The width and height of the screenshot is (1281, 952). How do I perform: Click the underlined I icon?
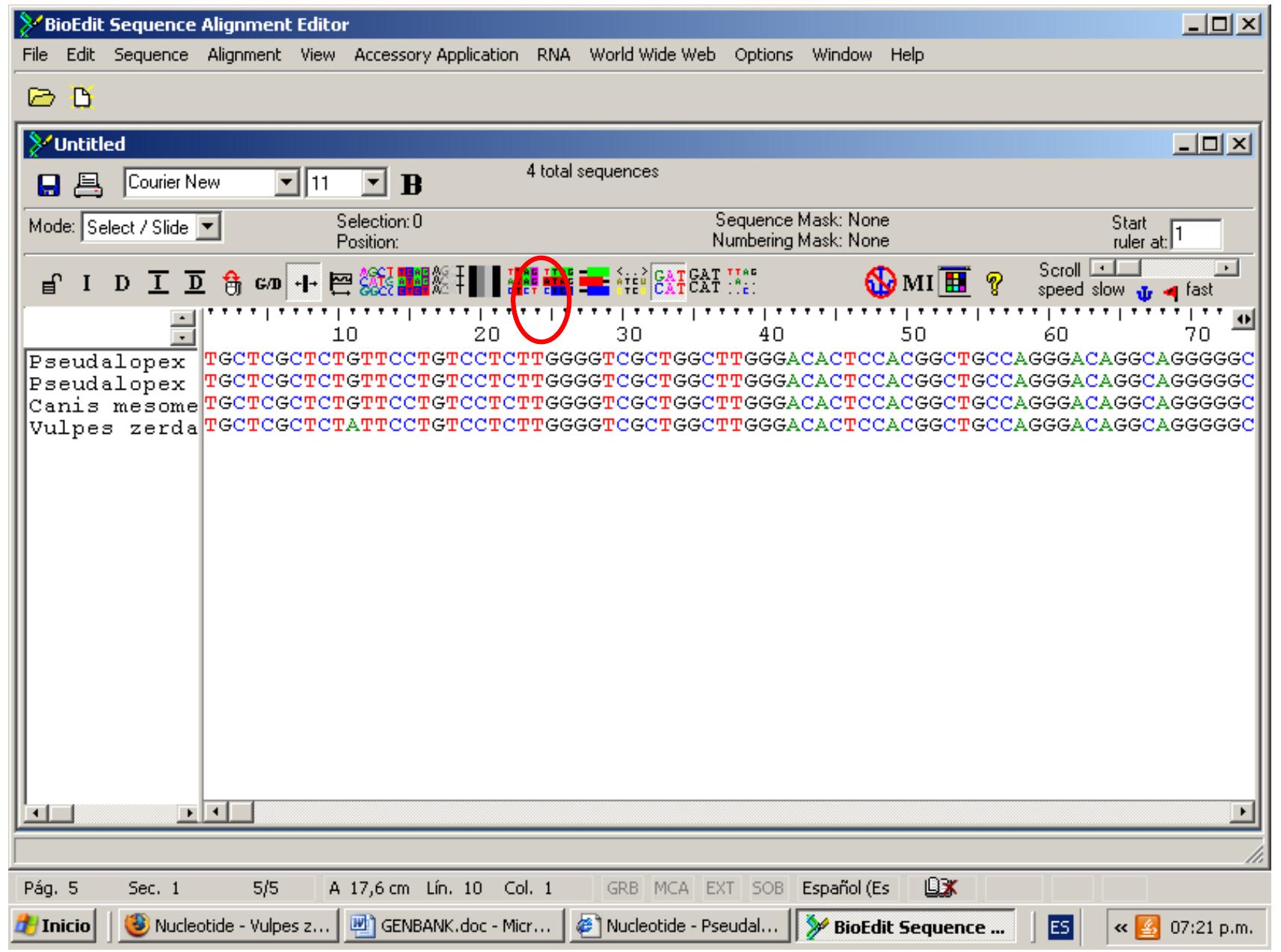(x=158, y=283)
